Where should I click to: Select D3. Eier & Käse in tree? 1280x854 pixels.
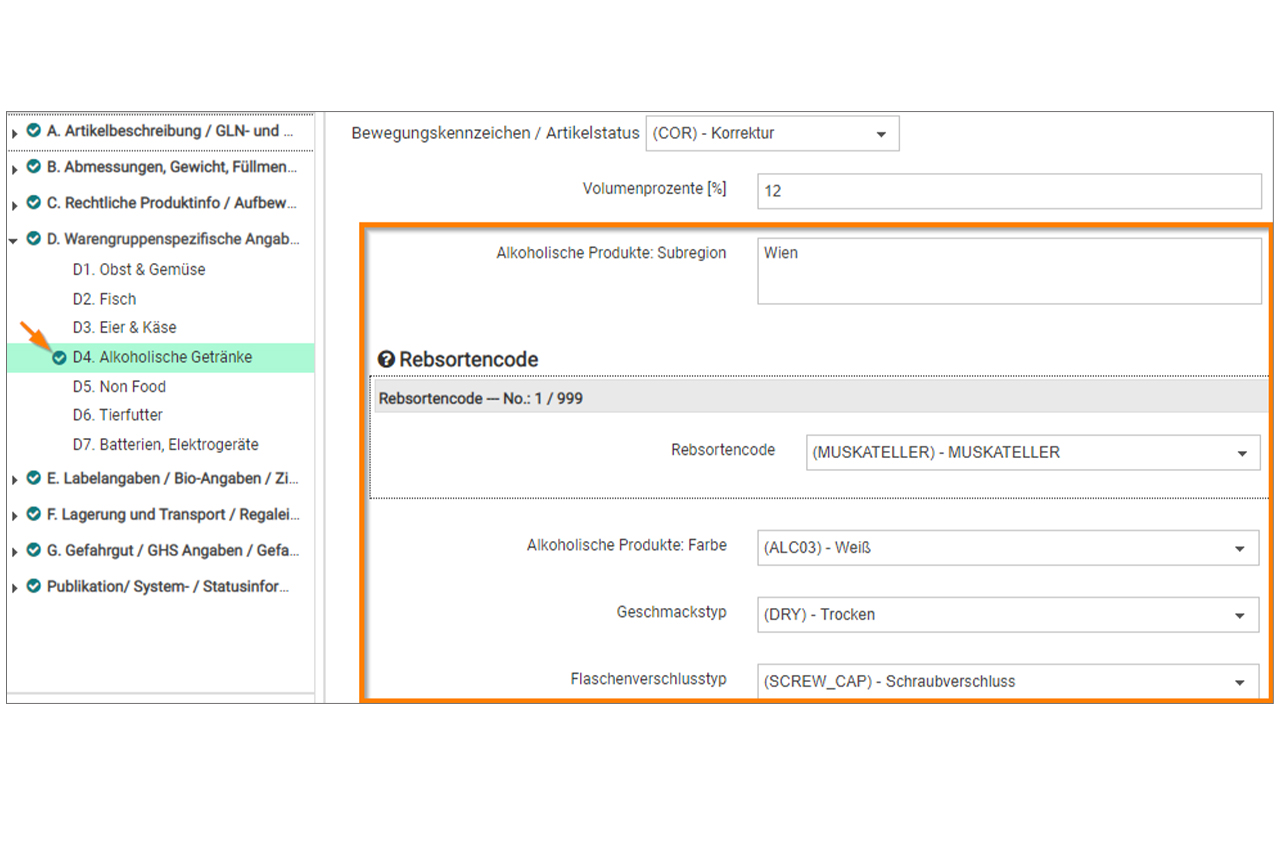[124, 328]
